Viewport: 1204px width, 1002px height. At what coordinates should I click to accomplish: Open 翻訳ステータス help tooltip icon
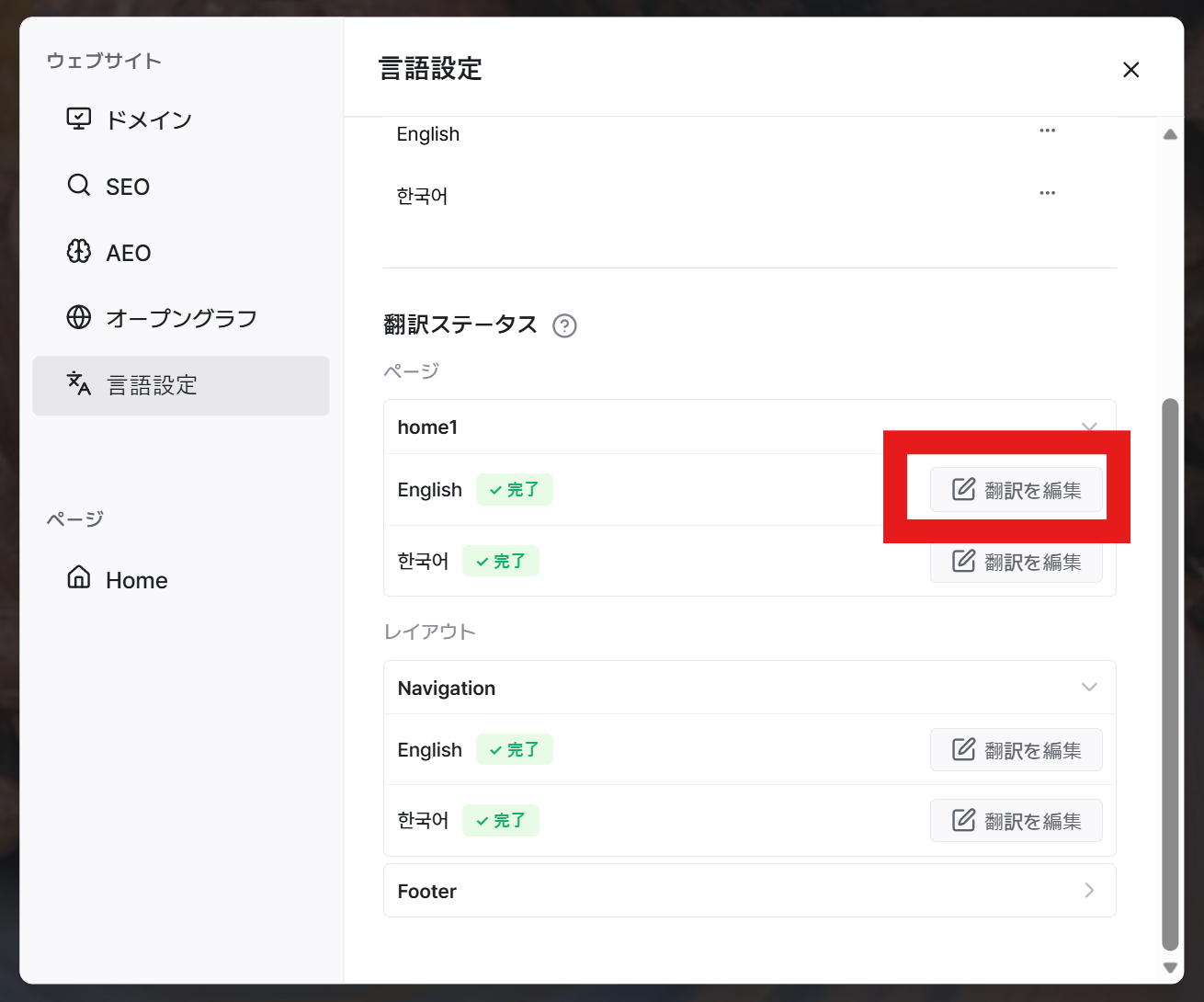[564, 325]
